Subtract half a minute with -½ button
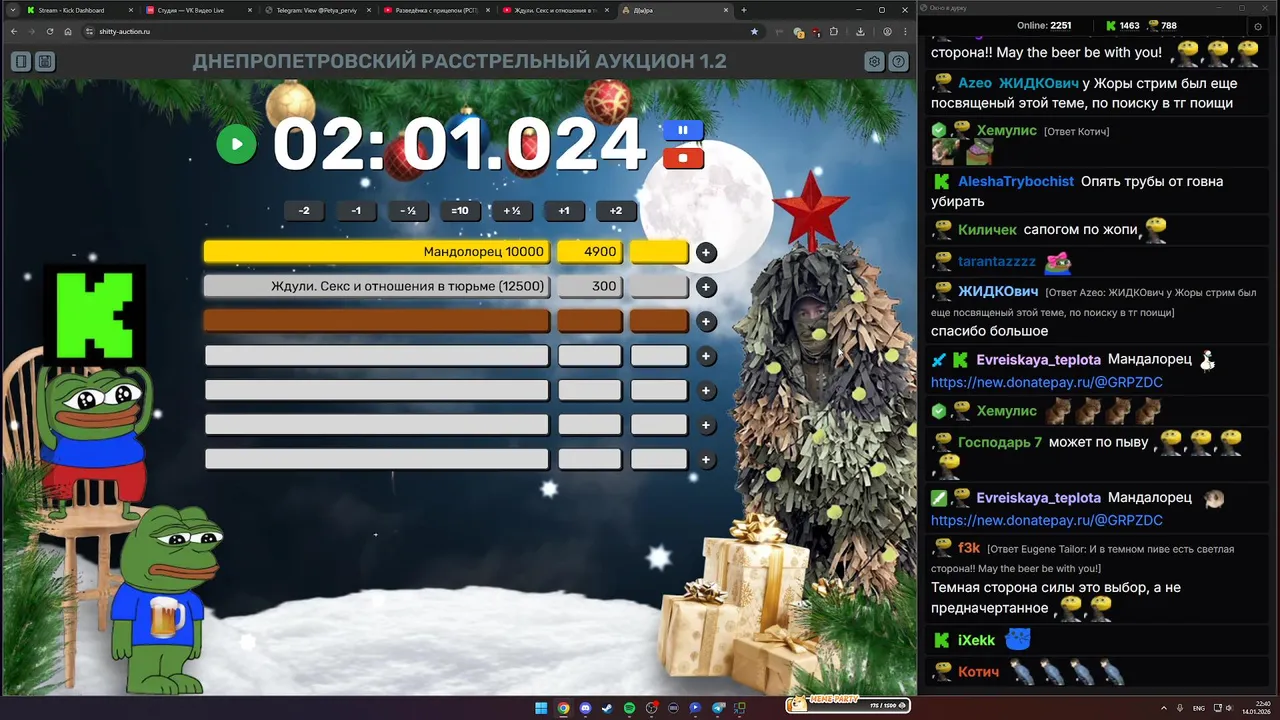This screenshot has height=720, width=1280. click(408, 211)
